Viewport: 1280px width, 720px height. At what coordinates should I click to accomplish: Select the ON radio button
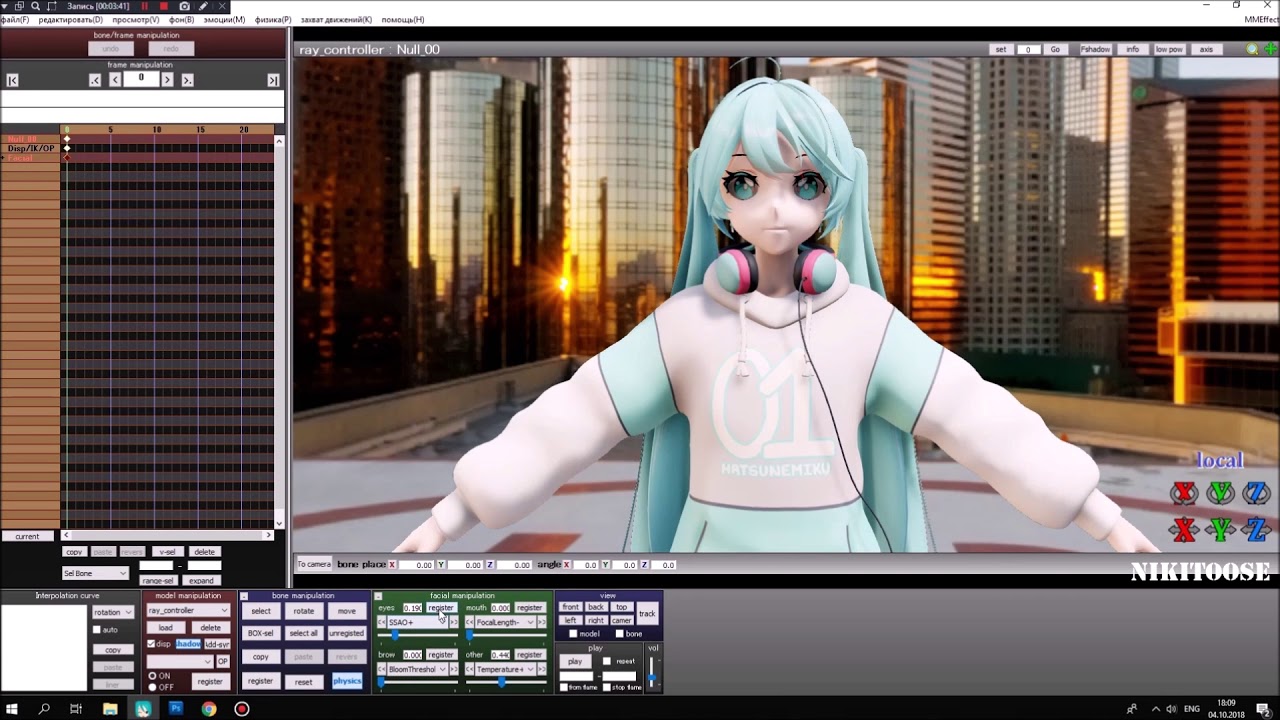[152, 676]
